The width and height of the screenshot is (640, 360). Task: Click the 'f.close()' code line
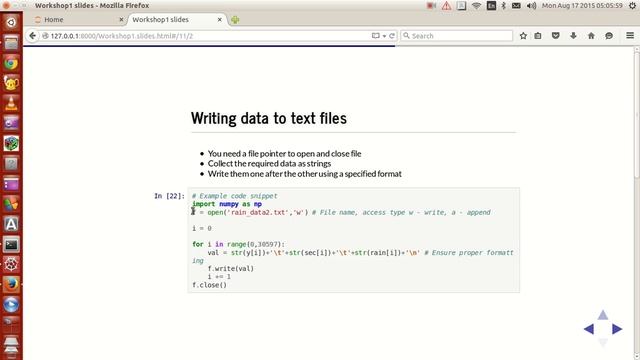point(209,285)
